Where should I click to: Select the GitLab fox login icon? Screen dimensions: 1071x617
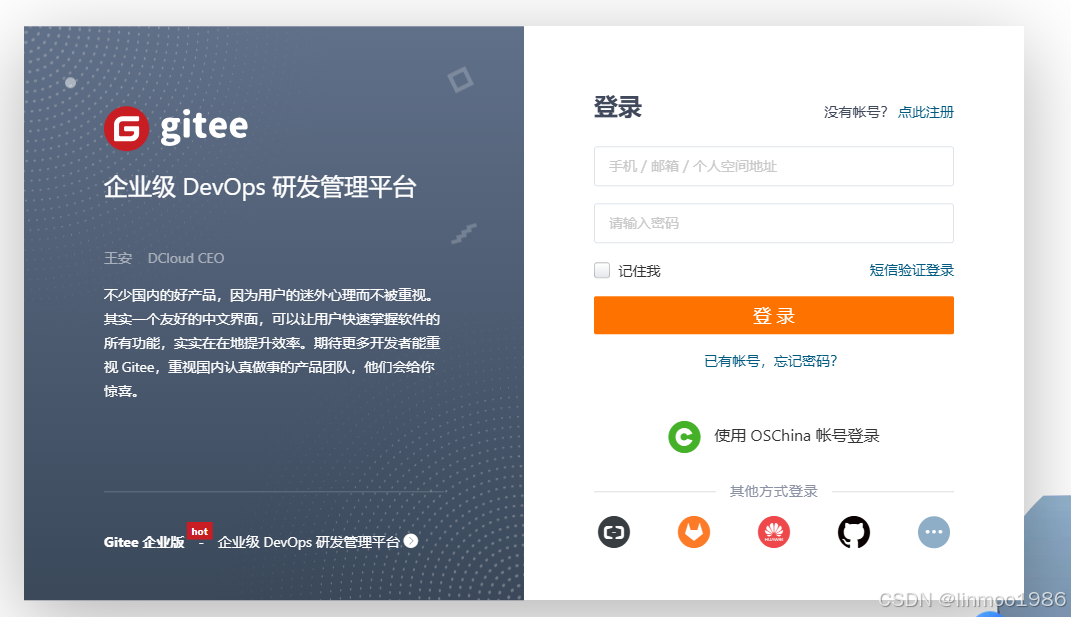tap(694, 532)
